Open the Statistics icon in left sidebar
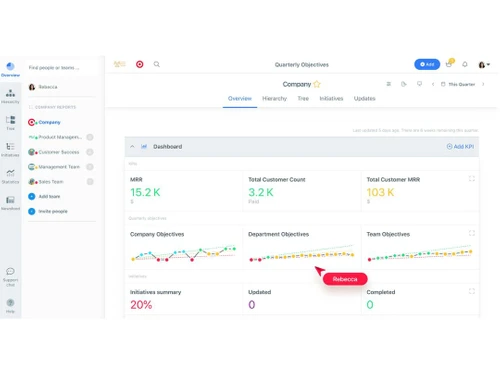 pyautogui.click(x=10, y=176)
